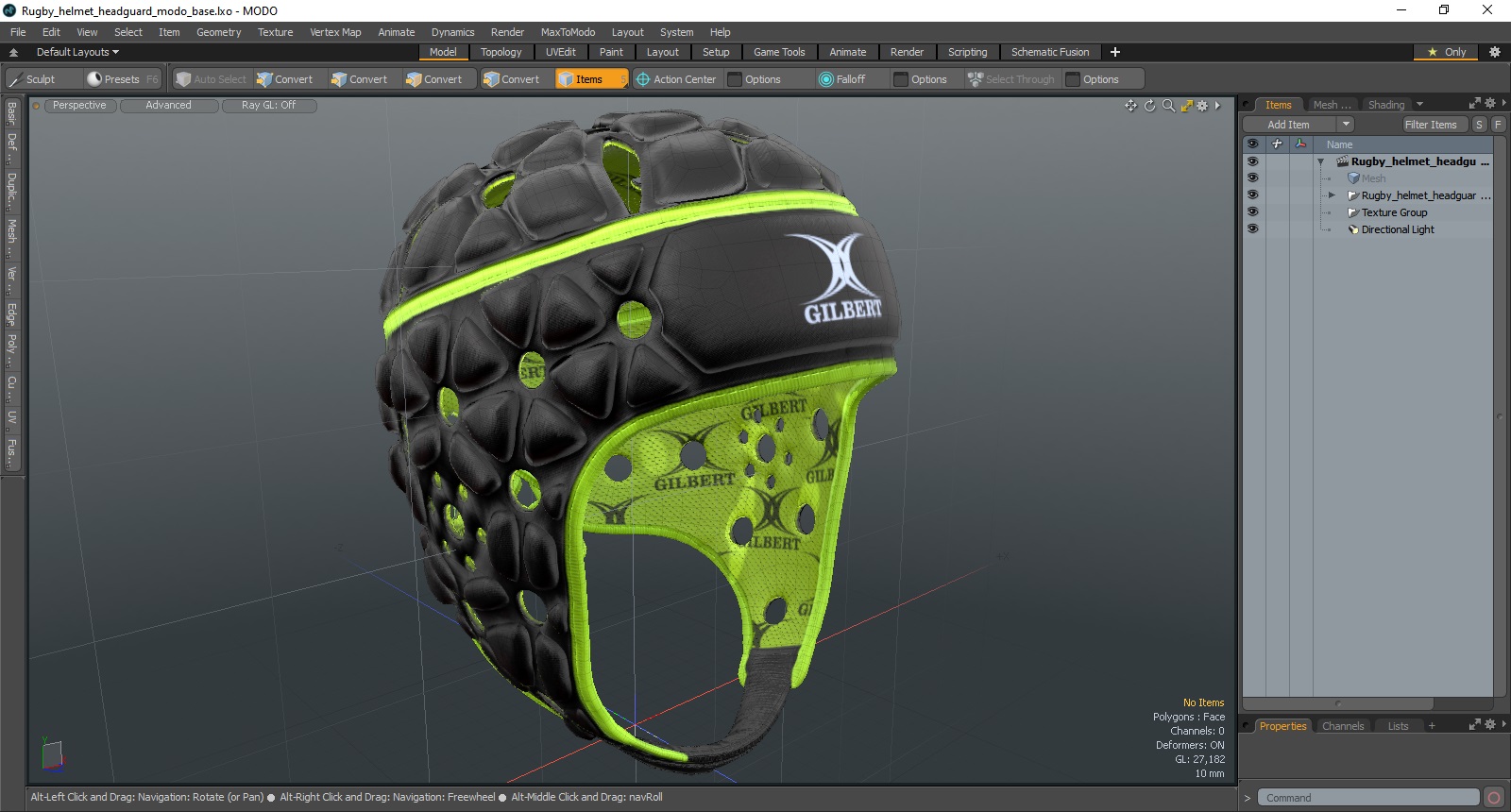The width and height of the screenshot is (1511, 812).
Task: Open the Ray GL: Off dropdown
Action: click(268, 106)
